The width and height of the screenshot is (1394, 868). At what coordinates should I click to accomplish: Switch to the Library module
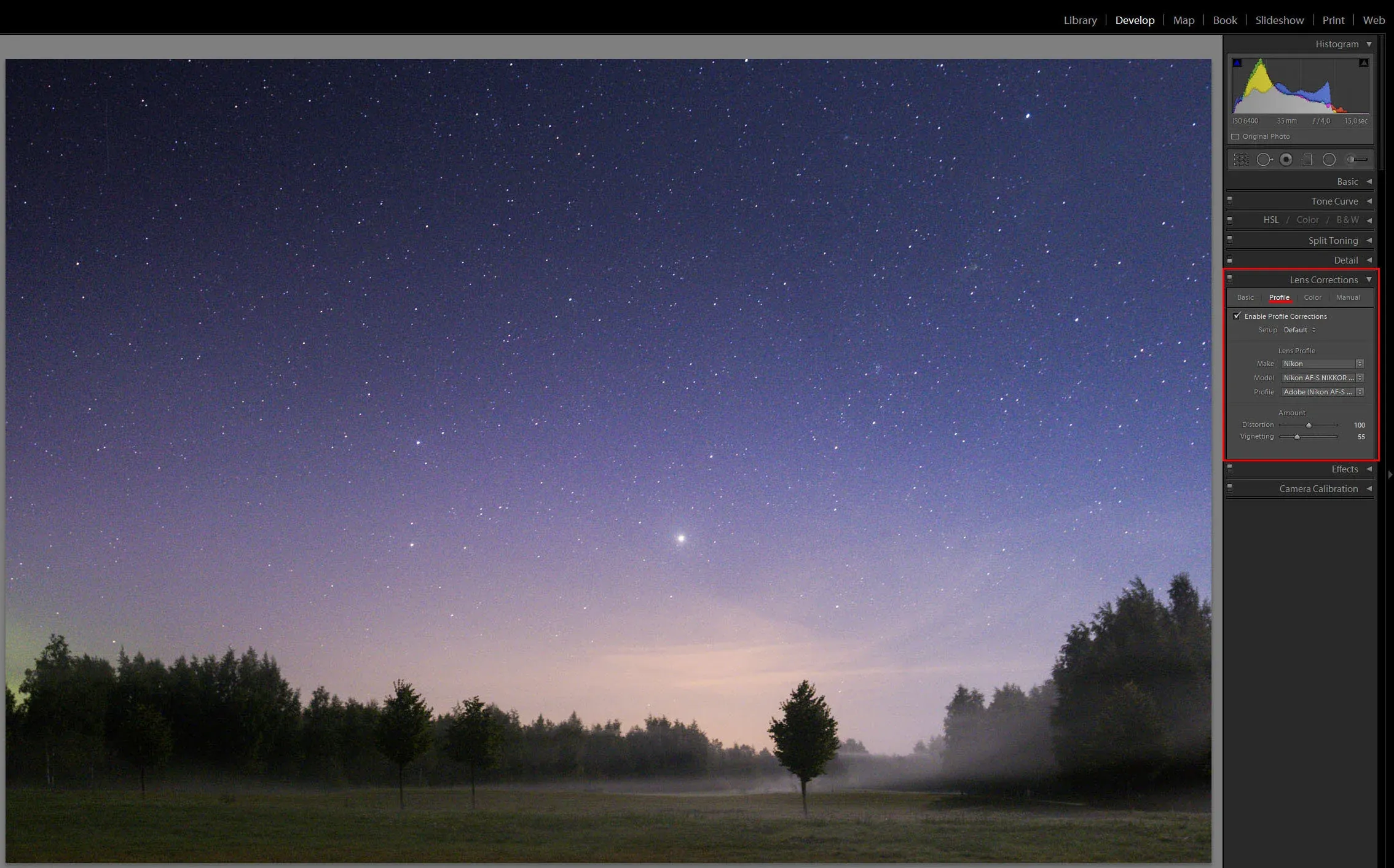click(x=1080, y=20)
